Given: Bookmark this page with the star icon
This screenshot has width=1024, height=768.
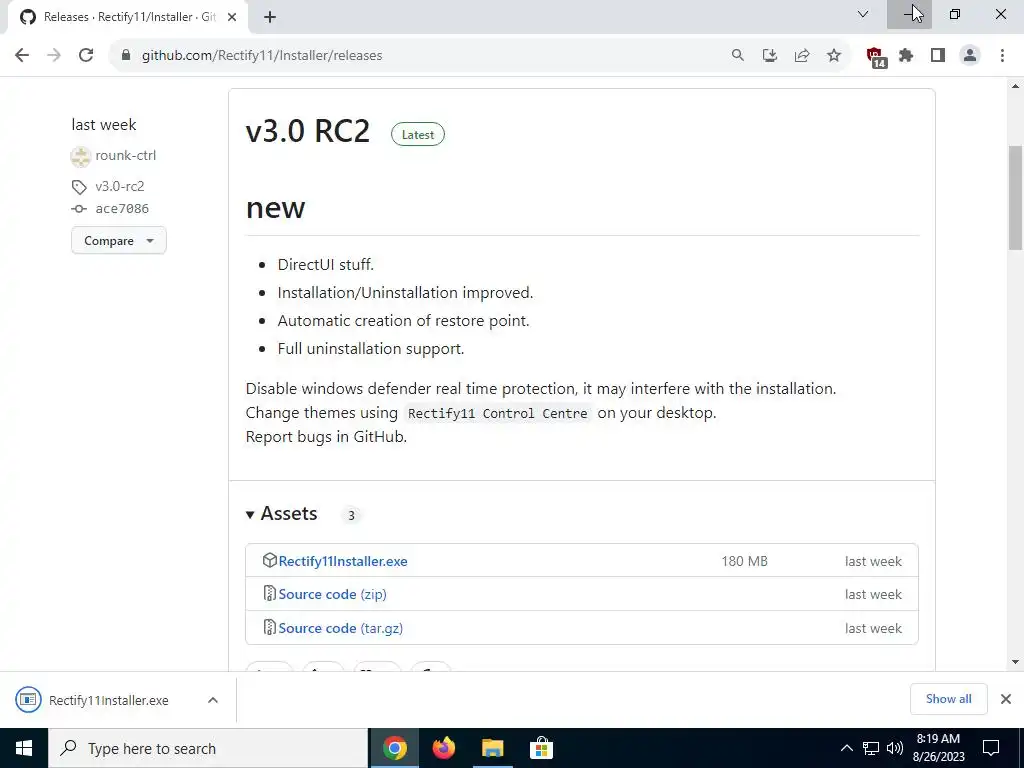Looking at the screenshot, I should point(834,56).
